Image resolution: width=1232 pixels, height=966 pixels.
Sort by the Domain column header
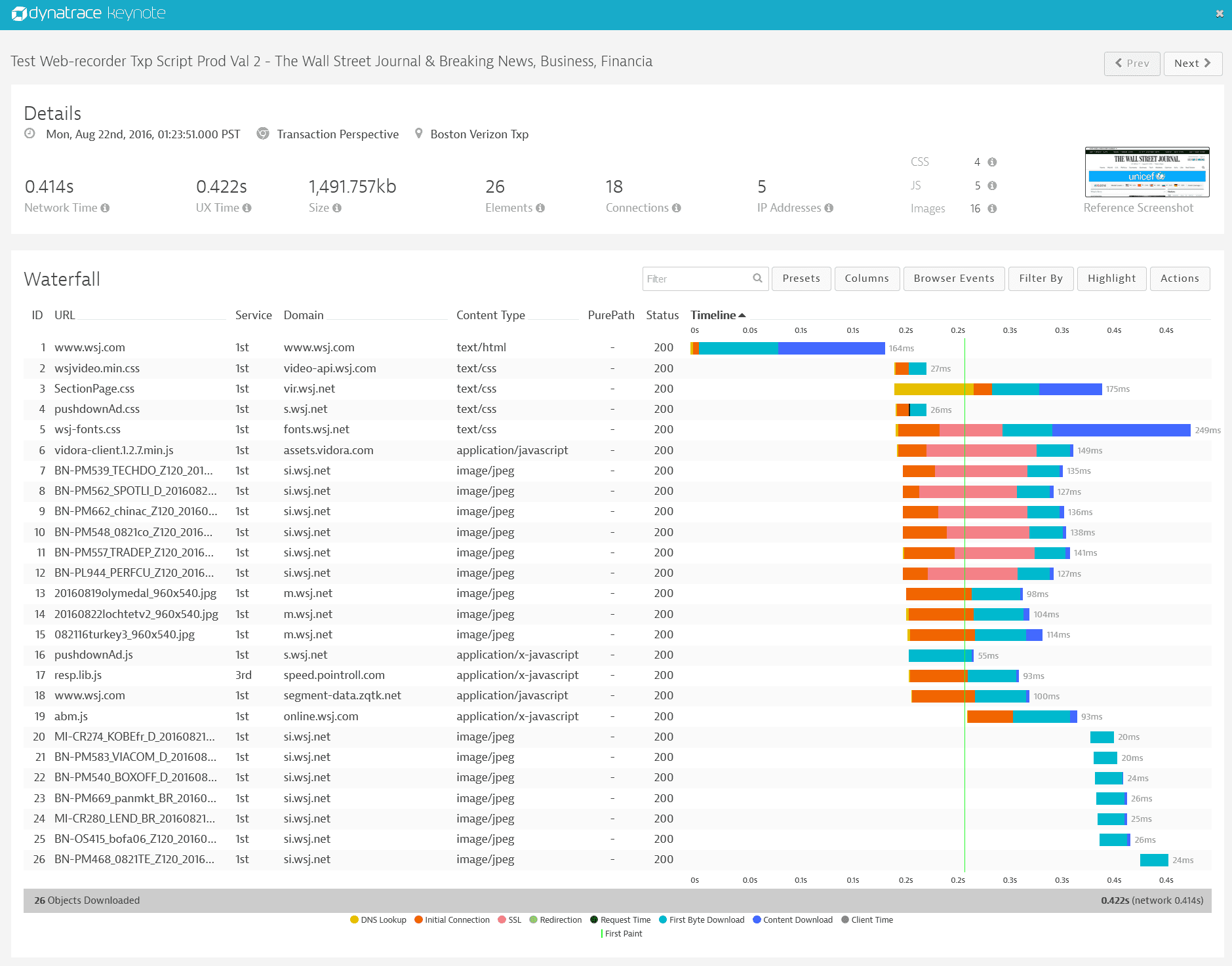304,315
